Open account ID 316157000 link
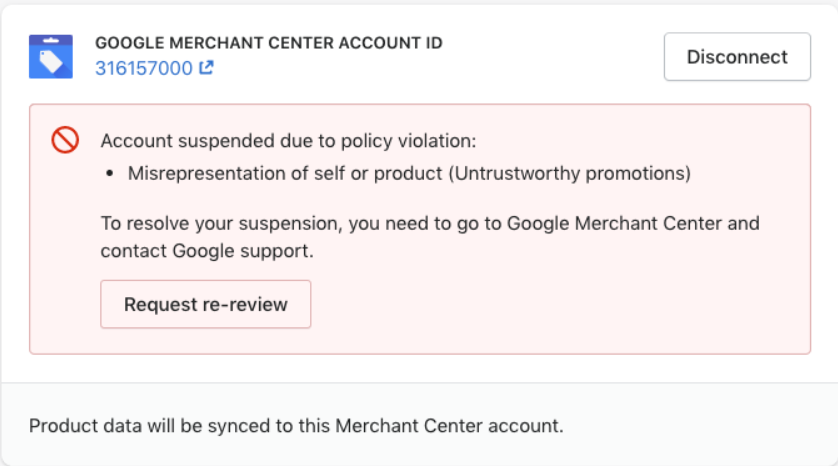 [x=144, y=68]
